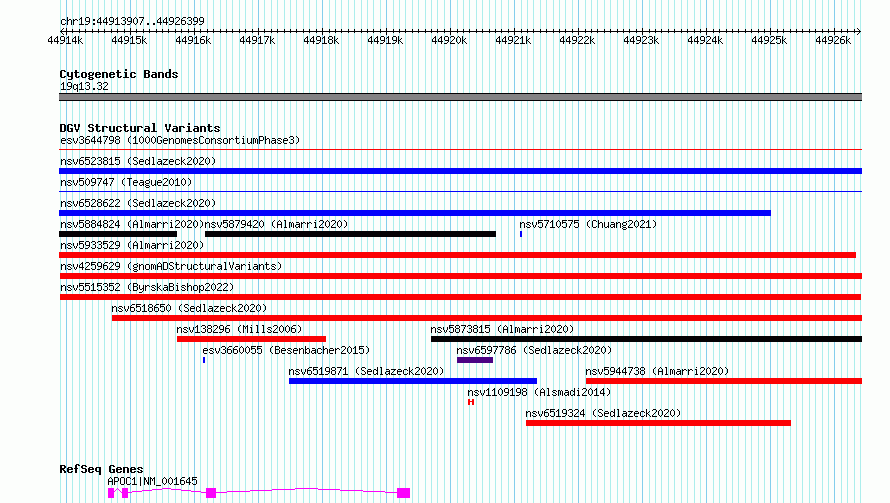
Task: Click the esv3644798 1000Genomes variant label
Action: point(180,140)
